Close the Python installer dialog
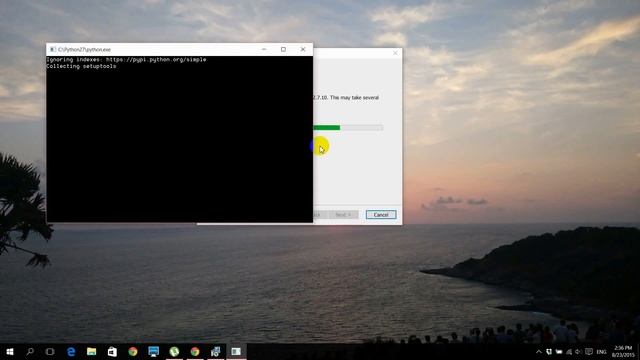The image size is (640, 360). (395, 53)
